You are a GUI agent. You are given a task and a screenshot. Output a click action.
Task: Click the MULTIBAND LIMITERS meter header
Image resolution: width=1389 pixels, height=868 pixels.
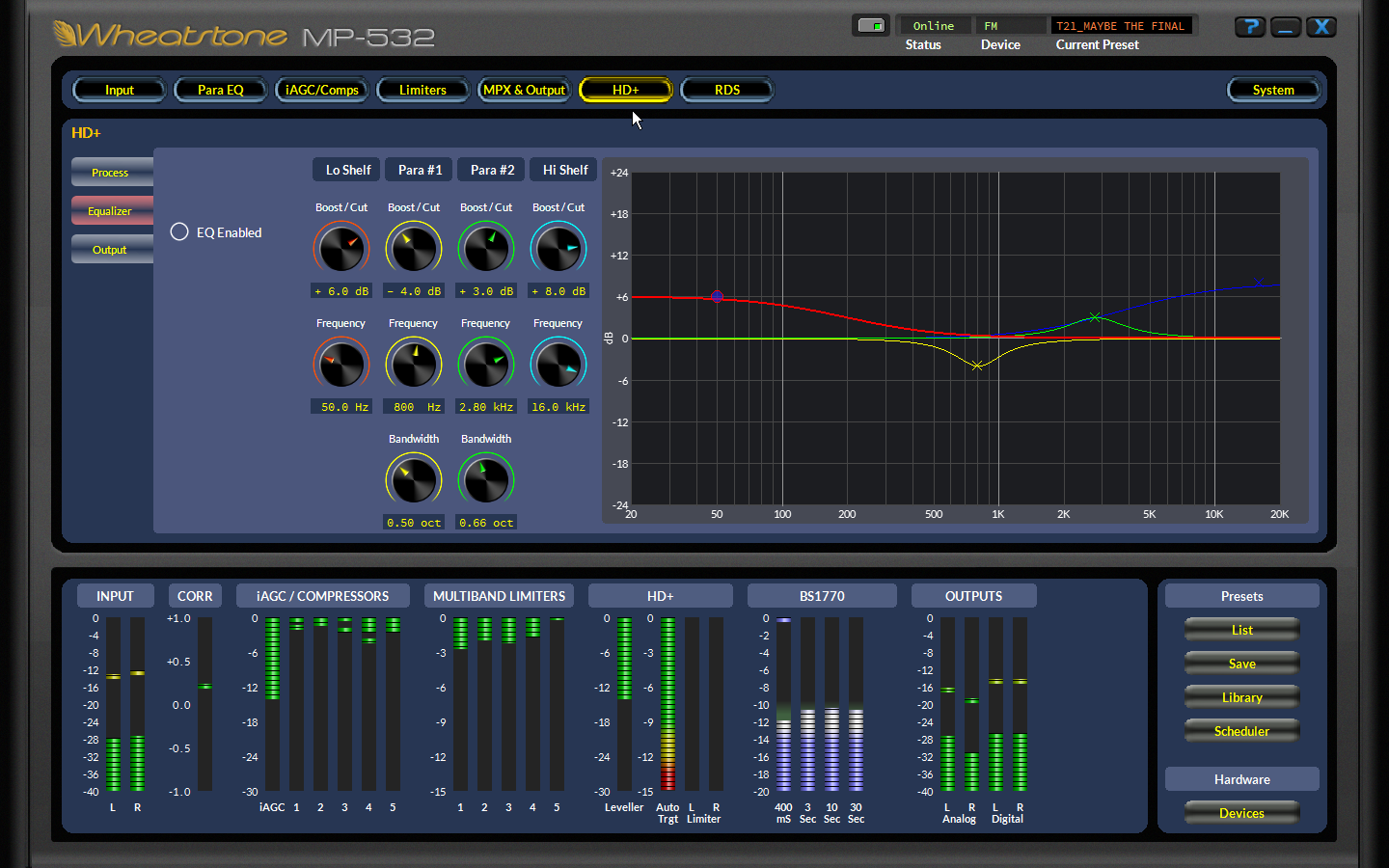pos(500,596)
